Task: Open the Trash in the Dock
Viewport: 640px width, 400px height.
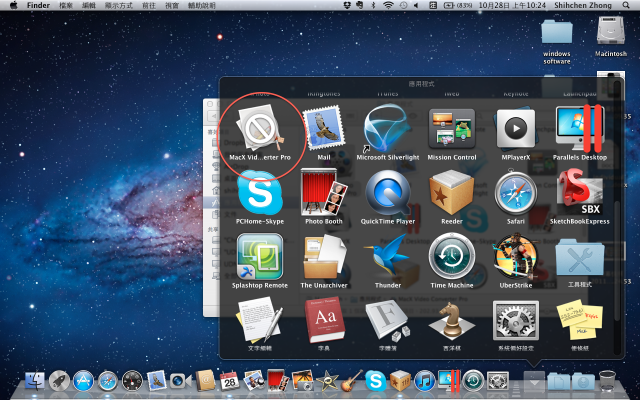Action: [x=607, y=381]
